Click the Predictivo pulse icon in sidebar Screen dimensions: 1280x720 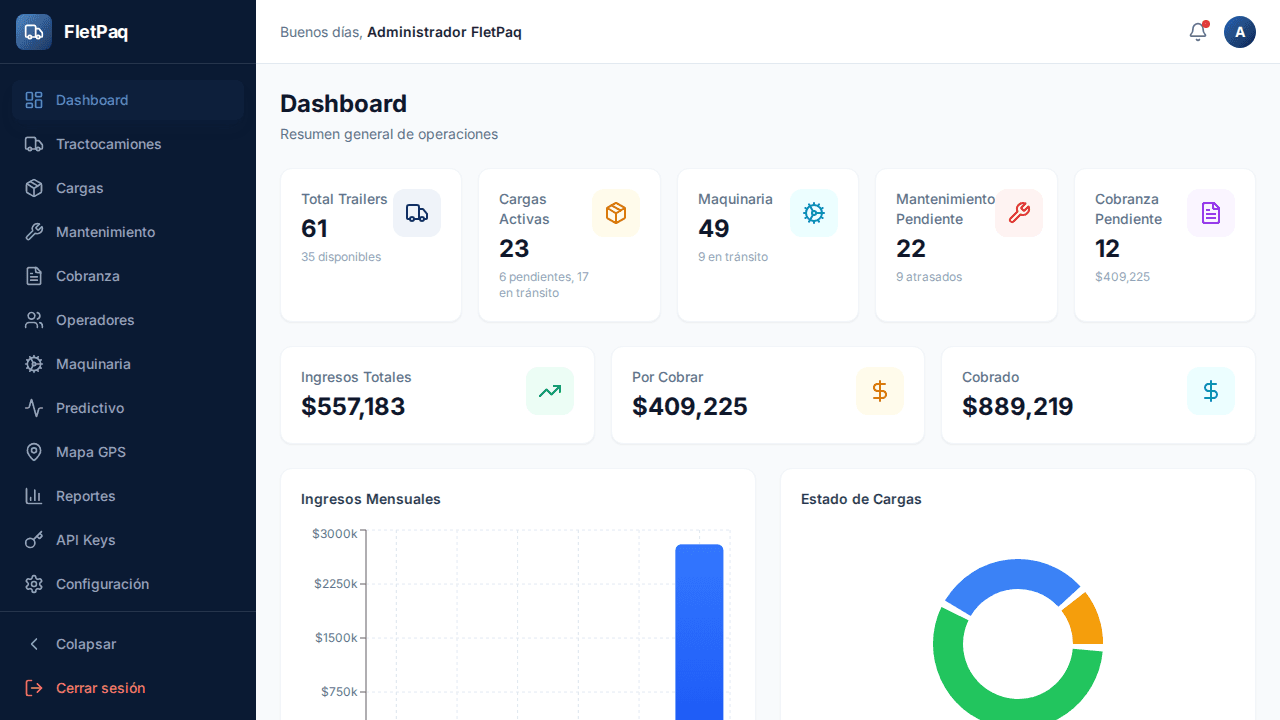(34, 408)
